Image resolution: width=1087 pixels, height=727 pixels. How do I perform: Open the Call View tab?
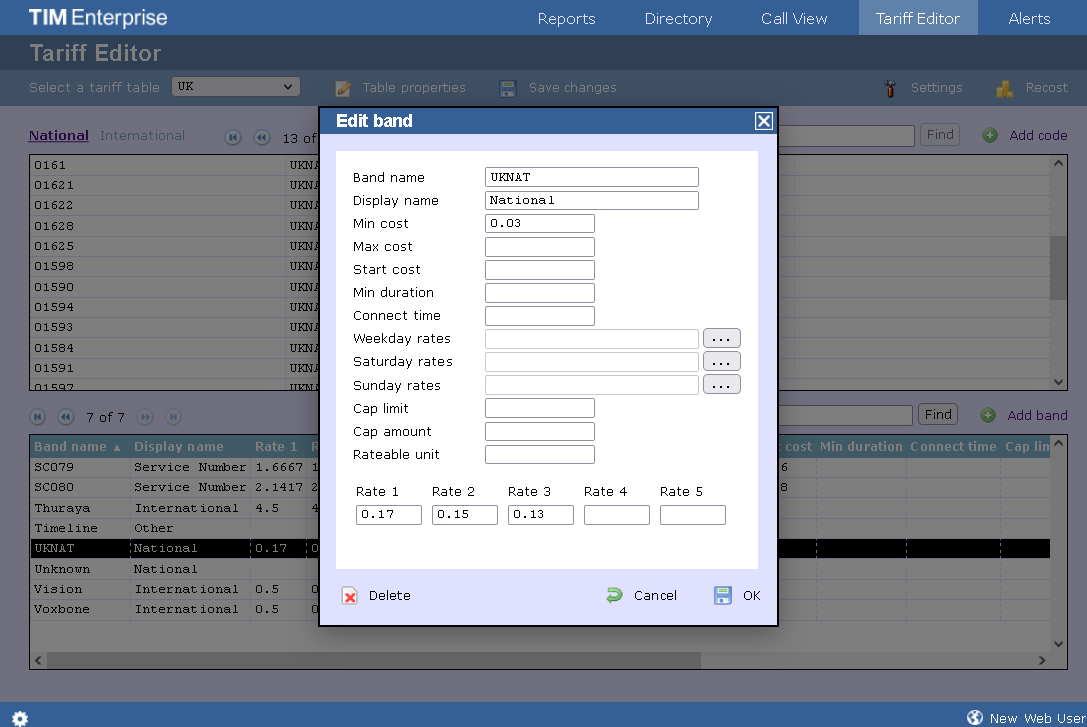point(794,18)
